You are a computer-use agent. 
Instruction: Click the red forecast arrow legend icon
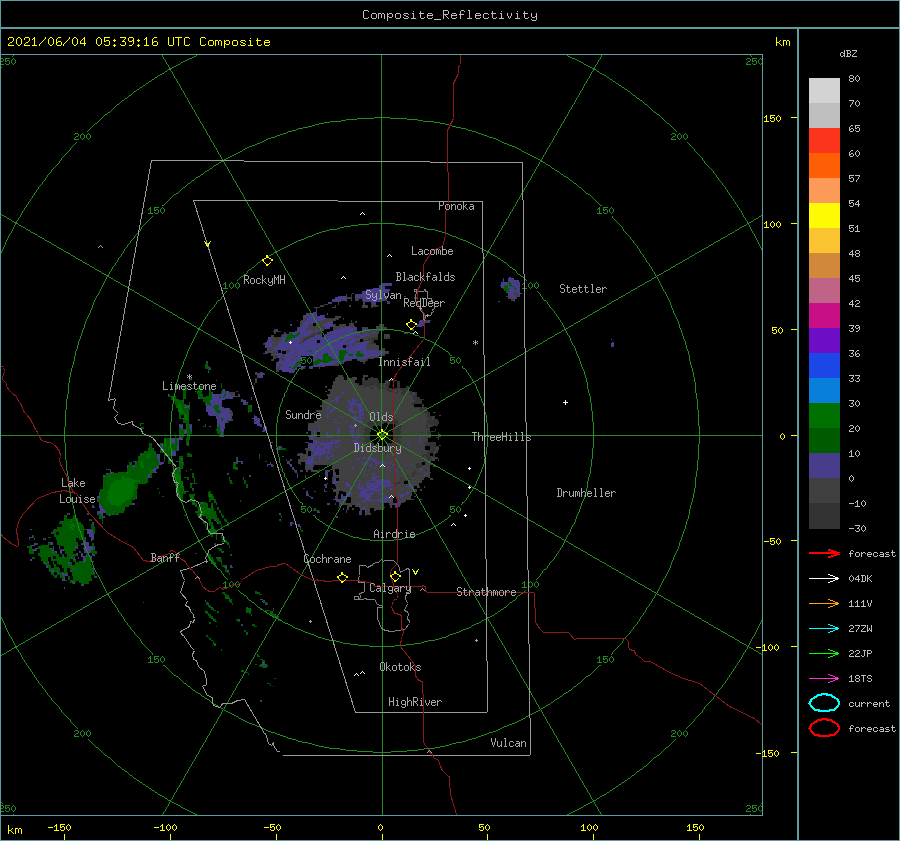824,553
